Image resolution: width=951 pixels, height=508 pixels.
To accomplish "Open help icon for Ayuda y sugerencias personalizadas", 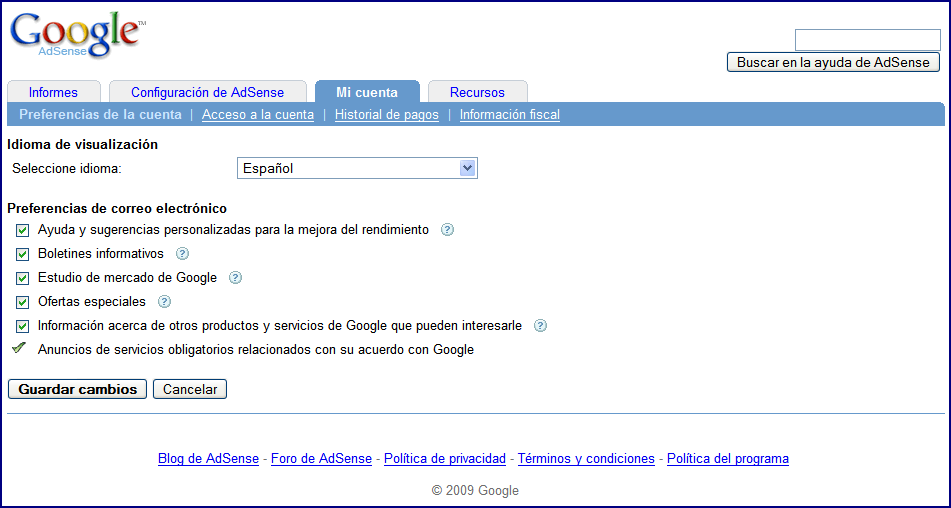I will pyautogui.click(x=448, y=230).
